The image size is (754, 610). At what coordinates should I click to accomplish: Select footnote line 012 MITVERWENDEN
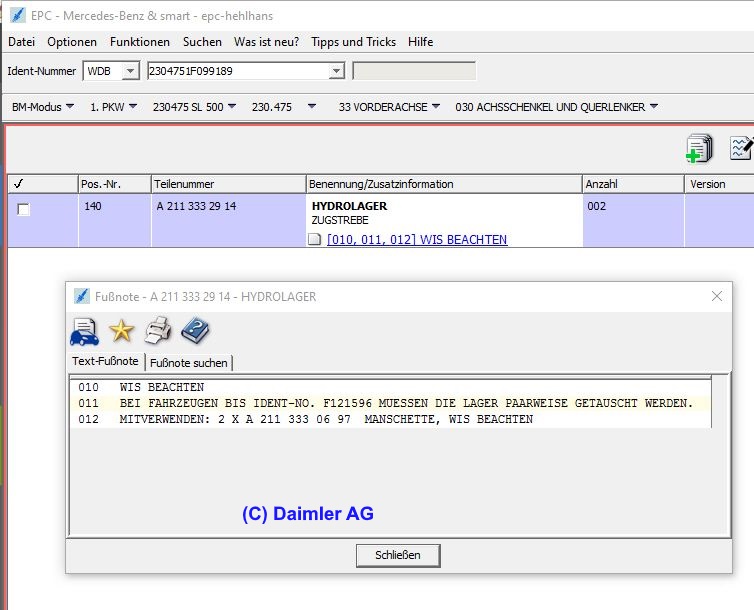[x=390, y=419]
